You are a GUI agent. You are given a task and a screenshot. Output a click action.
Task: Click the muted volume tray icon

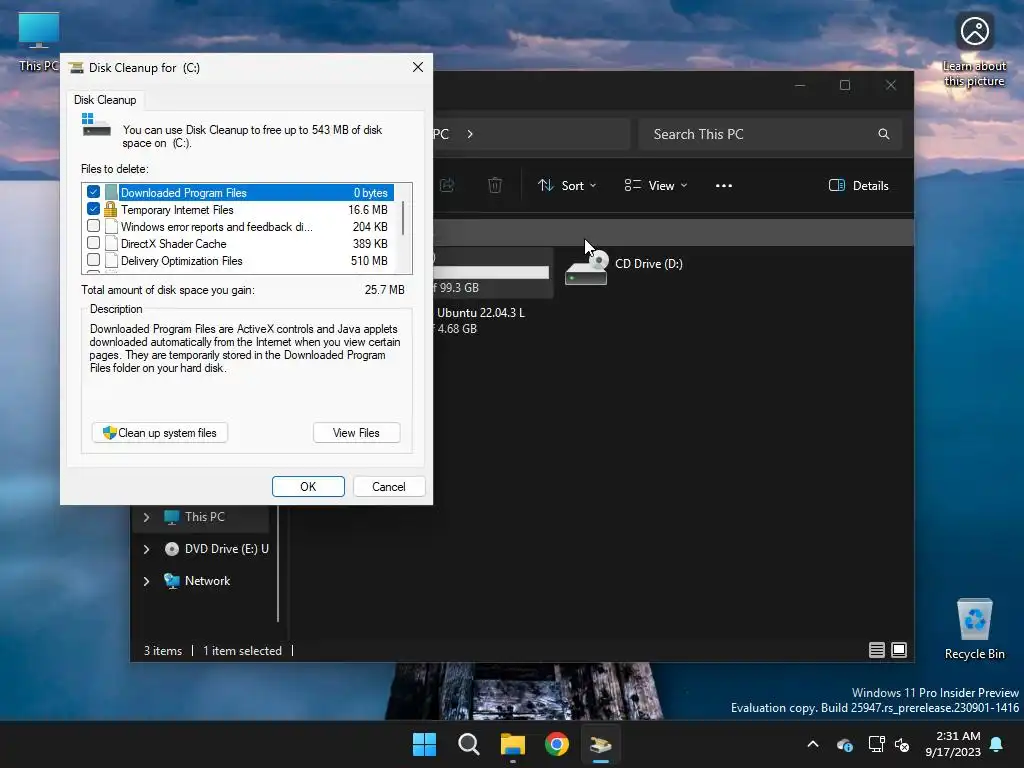pyautogui.click(x=903, y=744)
